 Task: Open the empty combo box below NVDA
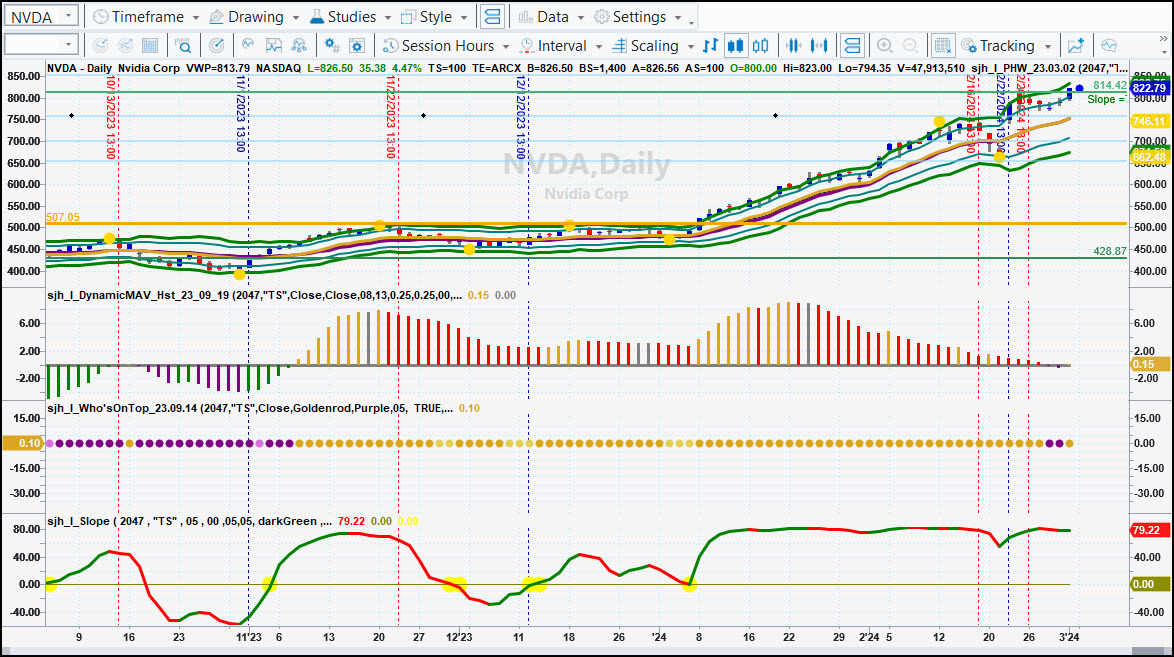[41, 45]
